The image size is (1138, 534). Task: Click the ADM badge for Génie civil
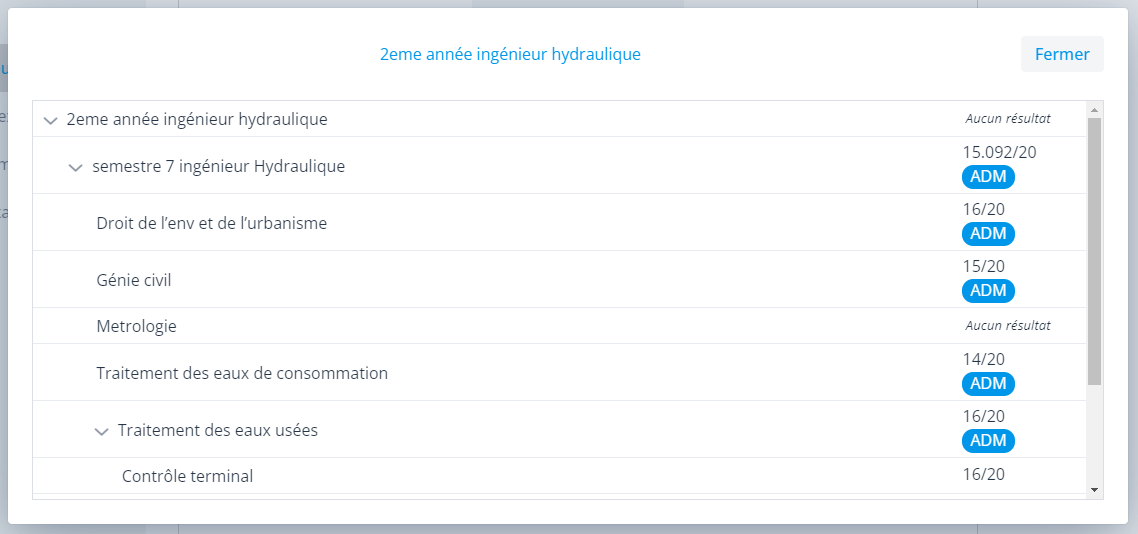click(x=988, y=291)
